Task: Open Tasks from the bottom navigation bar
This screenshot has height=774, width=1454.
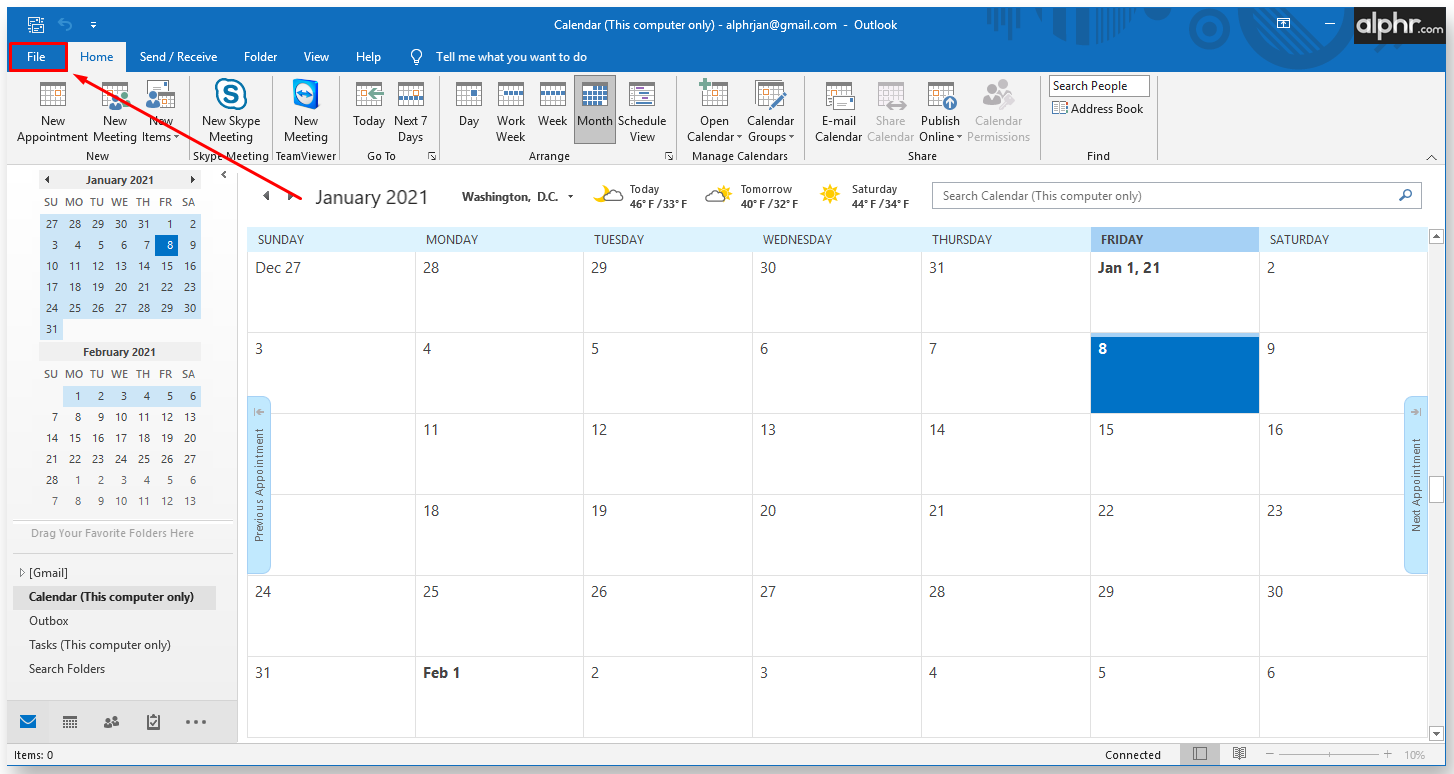Action: pyautogui.click(x=153, y=721)
